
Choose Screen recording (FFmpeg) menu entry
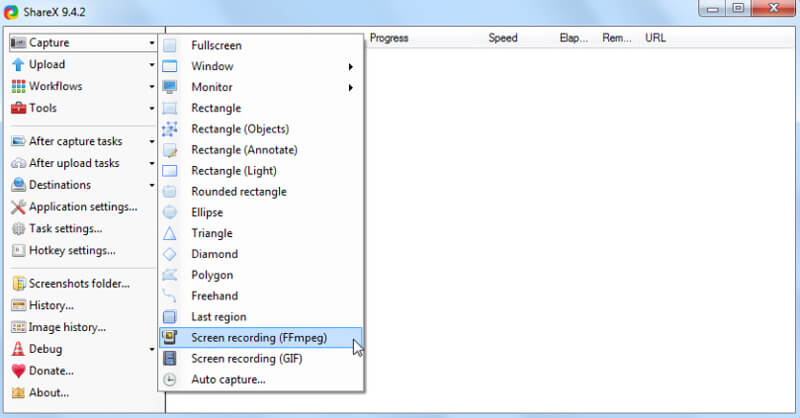tap(259, 338)
